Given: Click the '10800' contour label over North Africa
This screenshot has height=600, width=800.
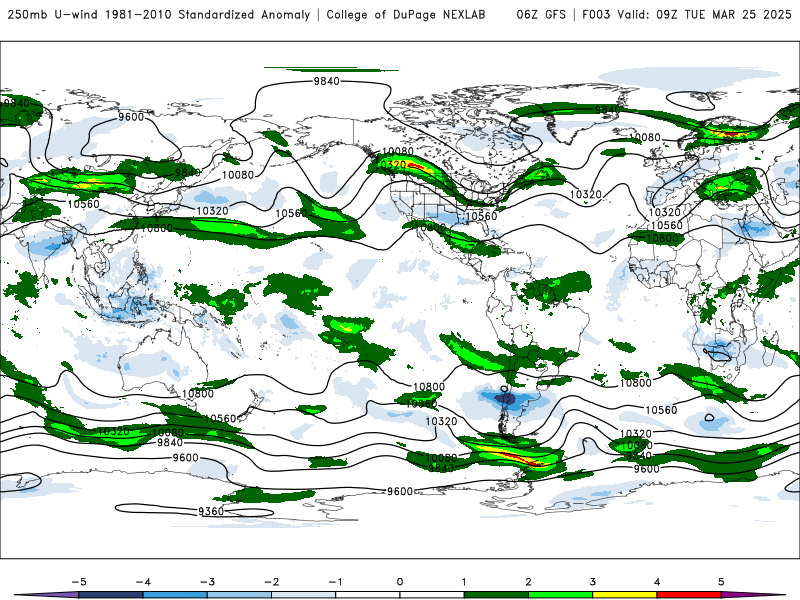Looking at the screenshot, I should (x=662, y=238).
